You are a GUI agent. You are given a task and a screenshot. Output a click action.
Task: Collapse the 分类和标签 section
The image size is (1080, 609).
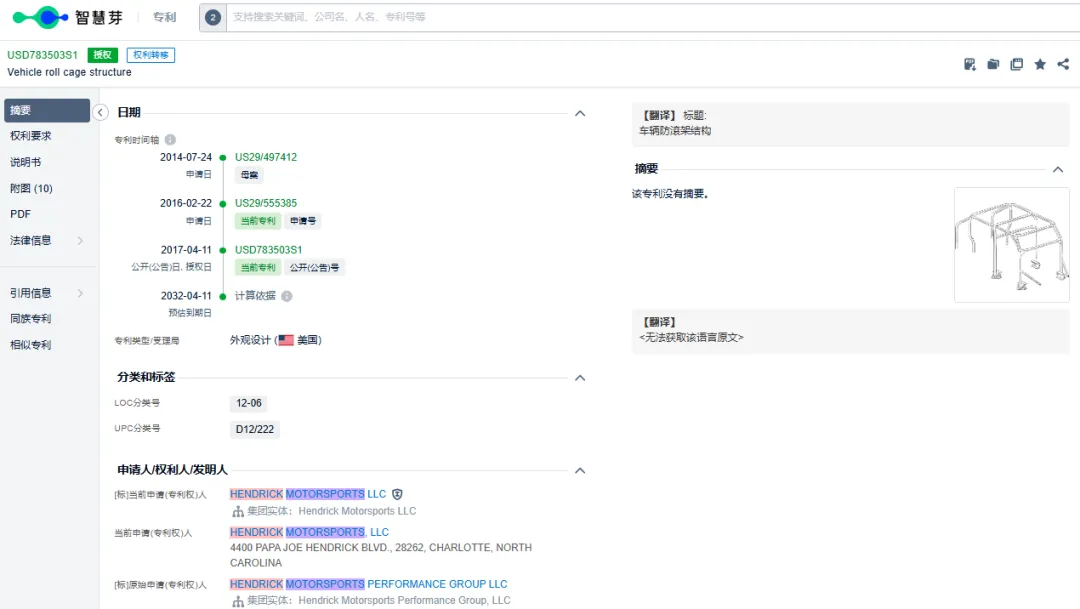tap(580, 378)
